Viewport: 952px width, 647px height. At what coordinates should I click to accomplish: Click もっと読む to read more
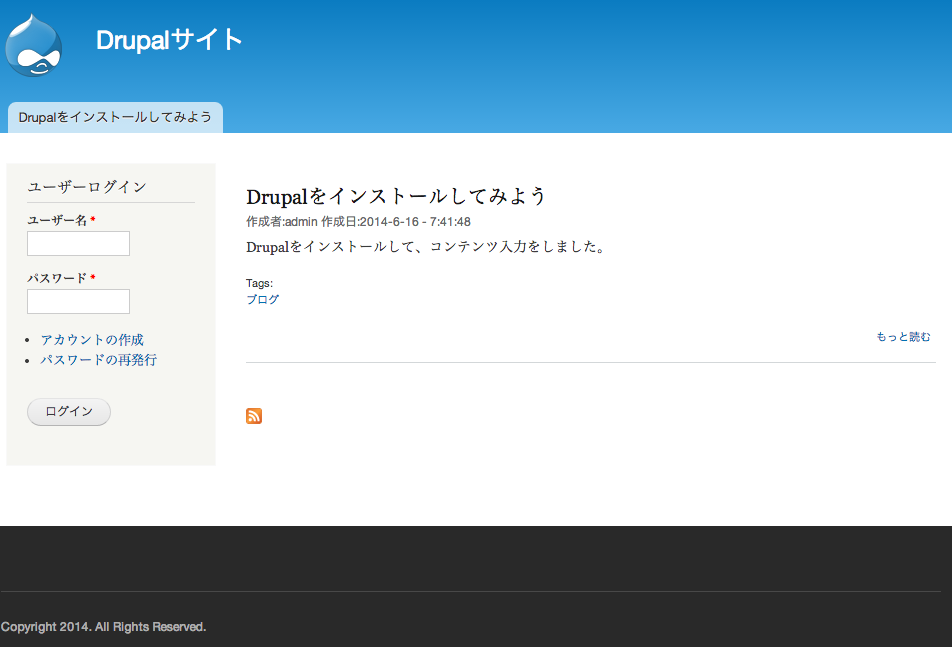tap(903, 337)
